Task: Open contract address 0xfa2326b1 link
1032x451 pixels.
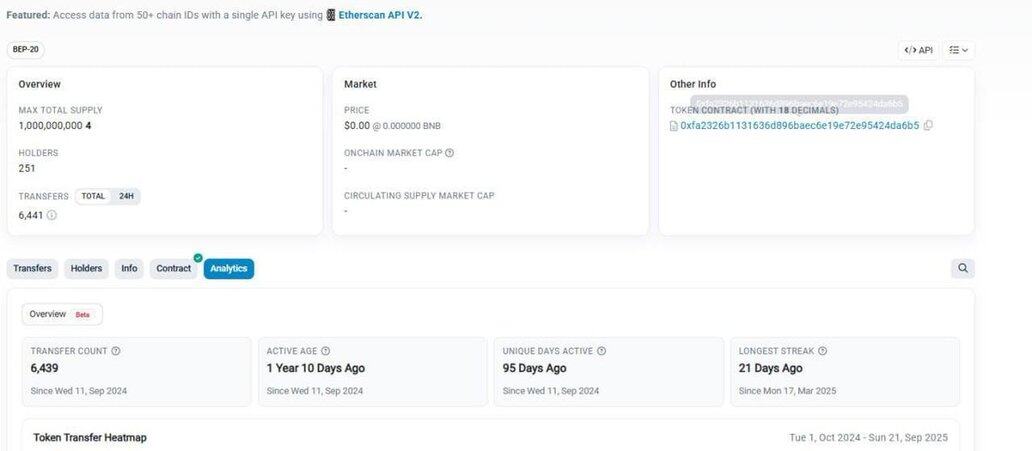Action: pyautogui.click(x=799, y=126)
